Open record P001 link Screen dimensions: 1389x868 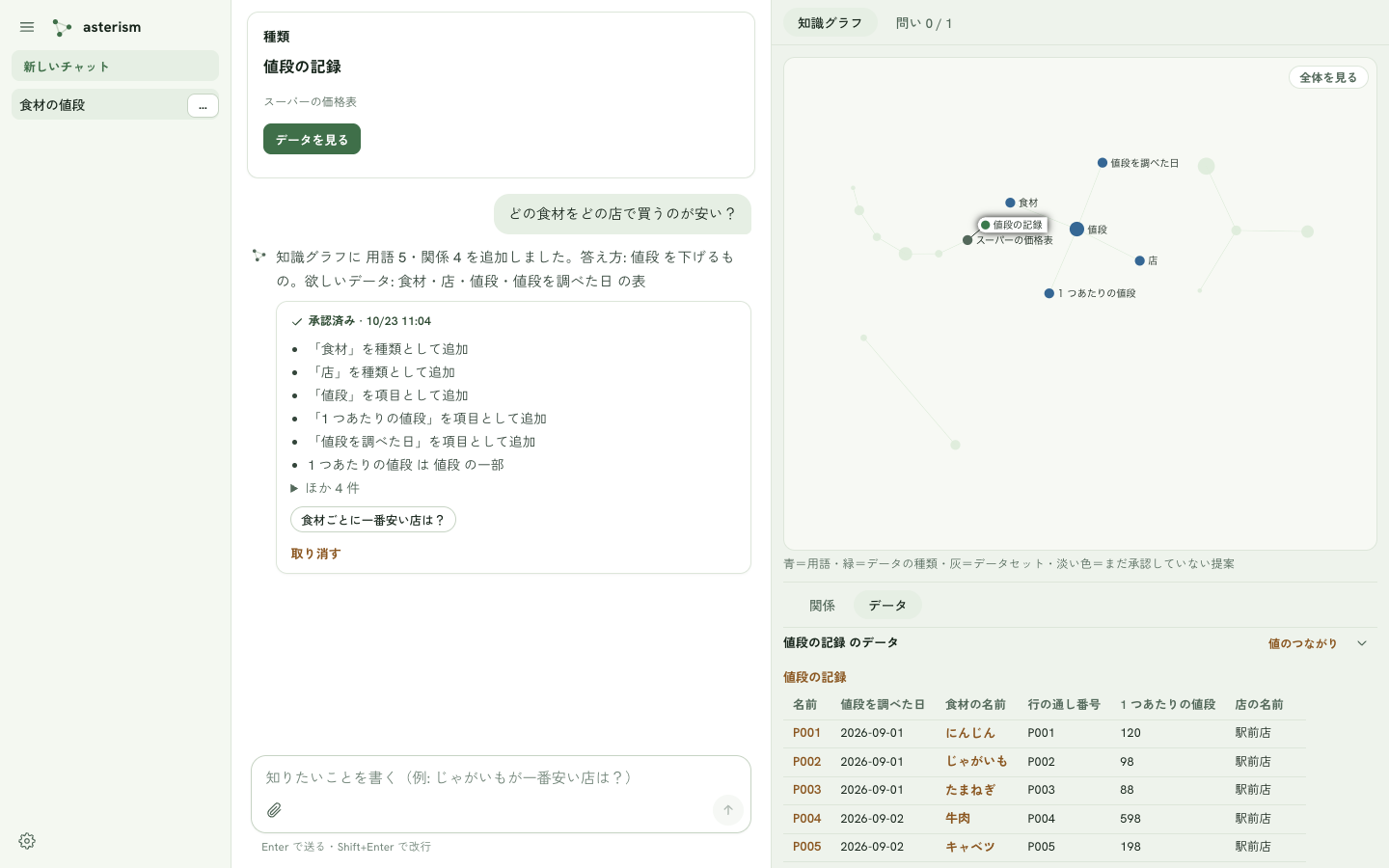click(806, 733)
